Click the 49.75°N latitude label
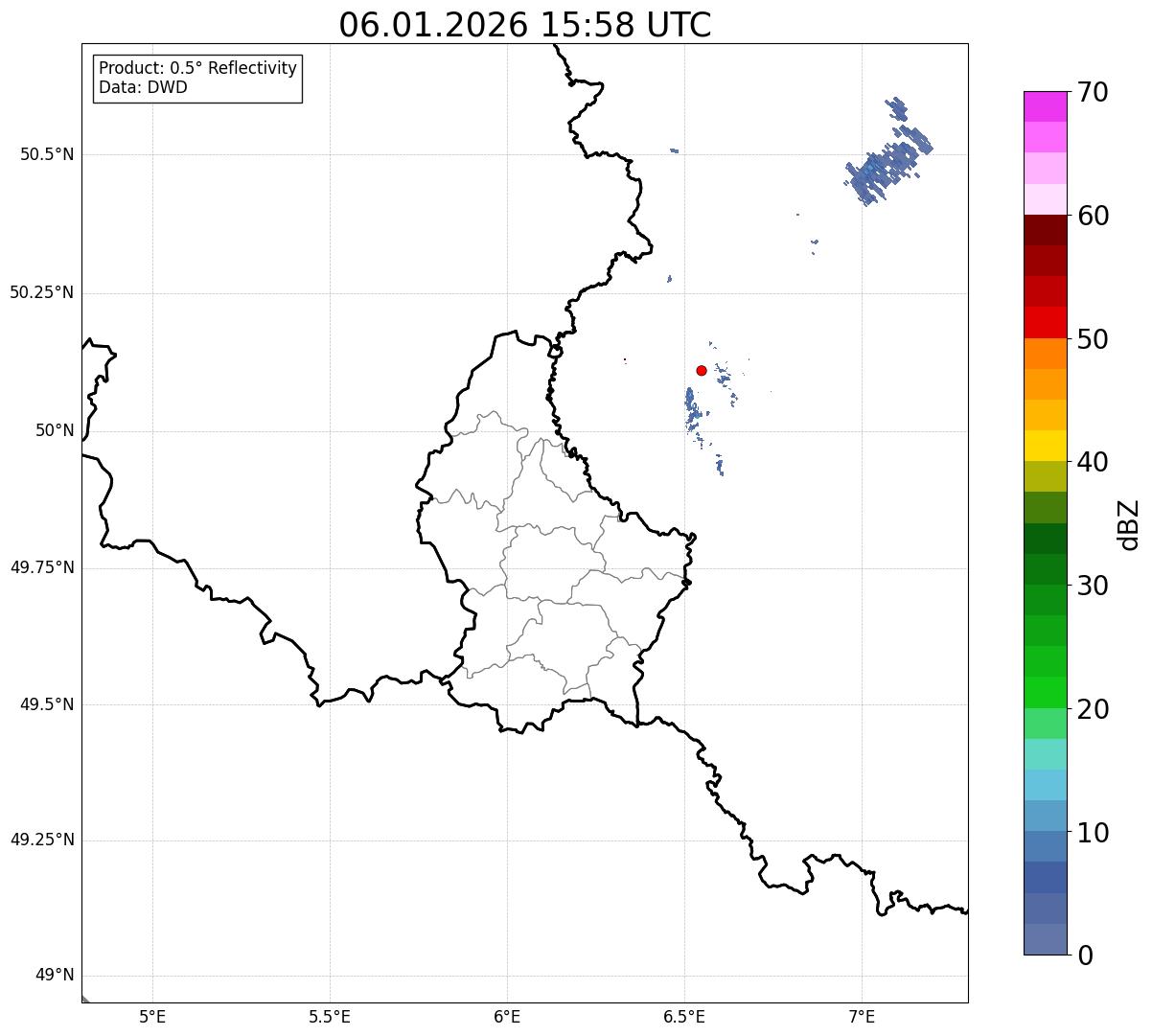The width and height of the screenshot is (1152, 1036). [x=42, y=567]
